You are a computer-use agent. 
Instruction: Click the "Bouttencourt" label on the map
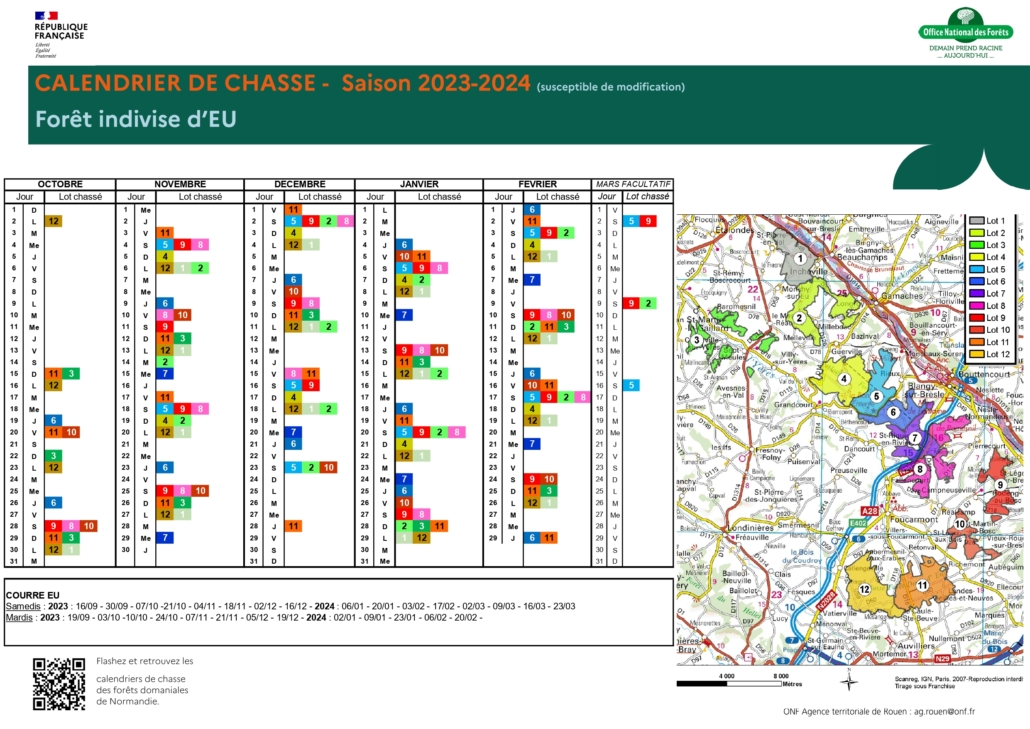click(x=984, y=374)
